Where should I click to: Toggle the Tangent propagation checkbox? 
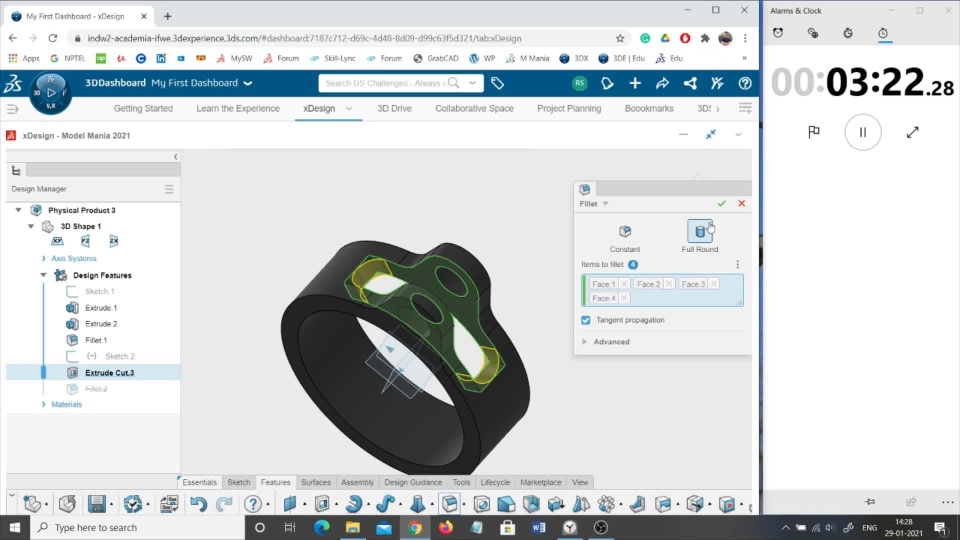point(586,320)
